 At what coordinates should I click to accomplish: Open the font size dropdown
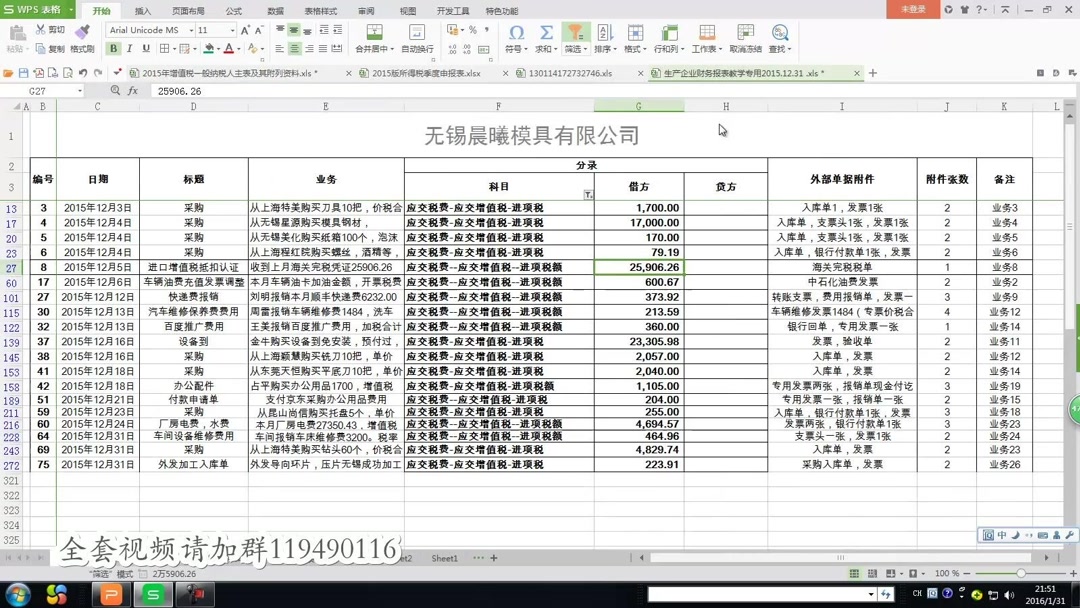[x=232, y=29]
